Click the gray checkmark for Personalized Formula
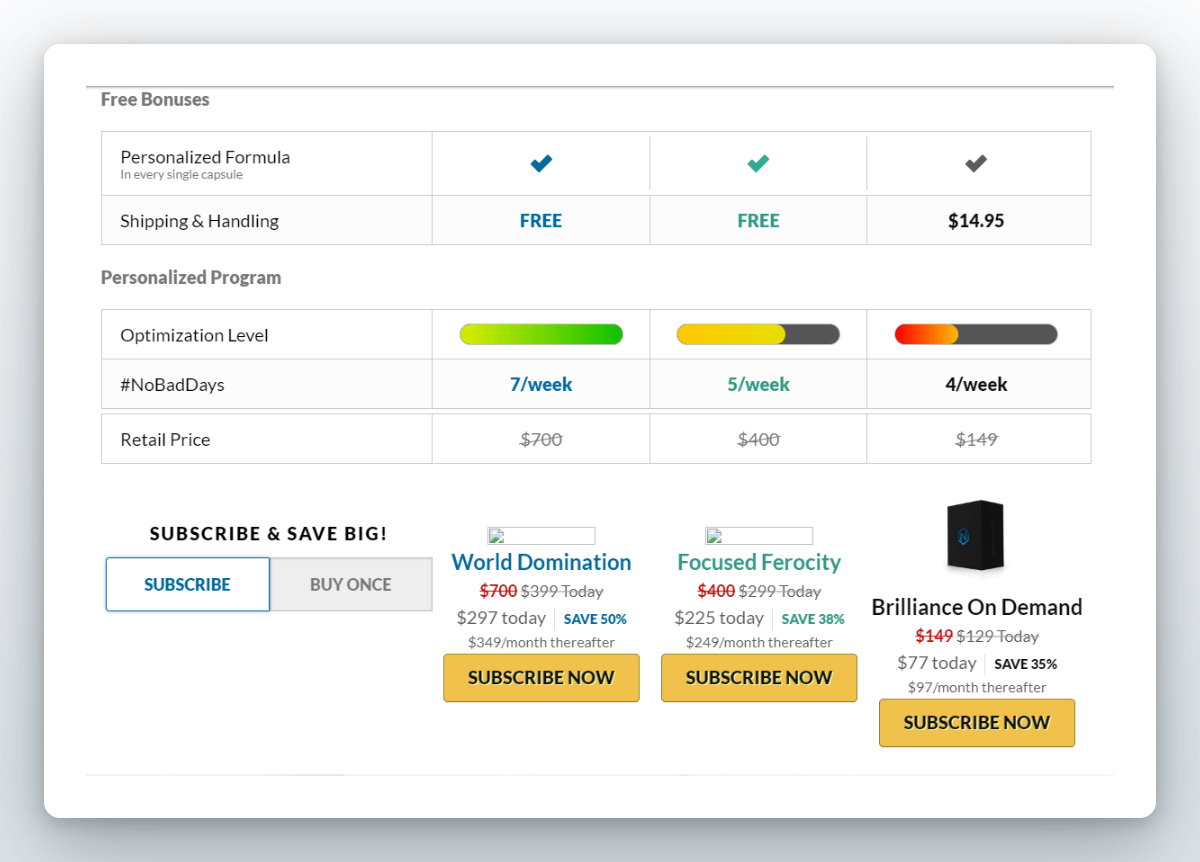 click(976, 163)
